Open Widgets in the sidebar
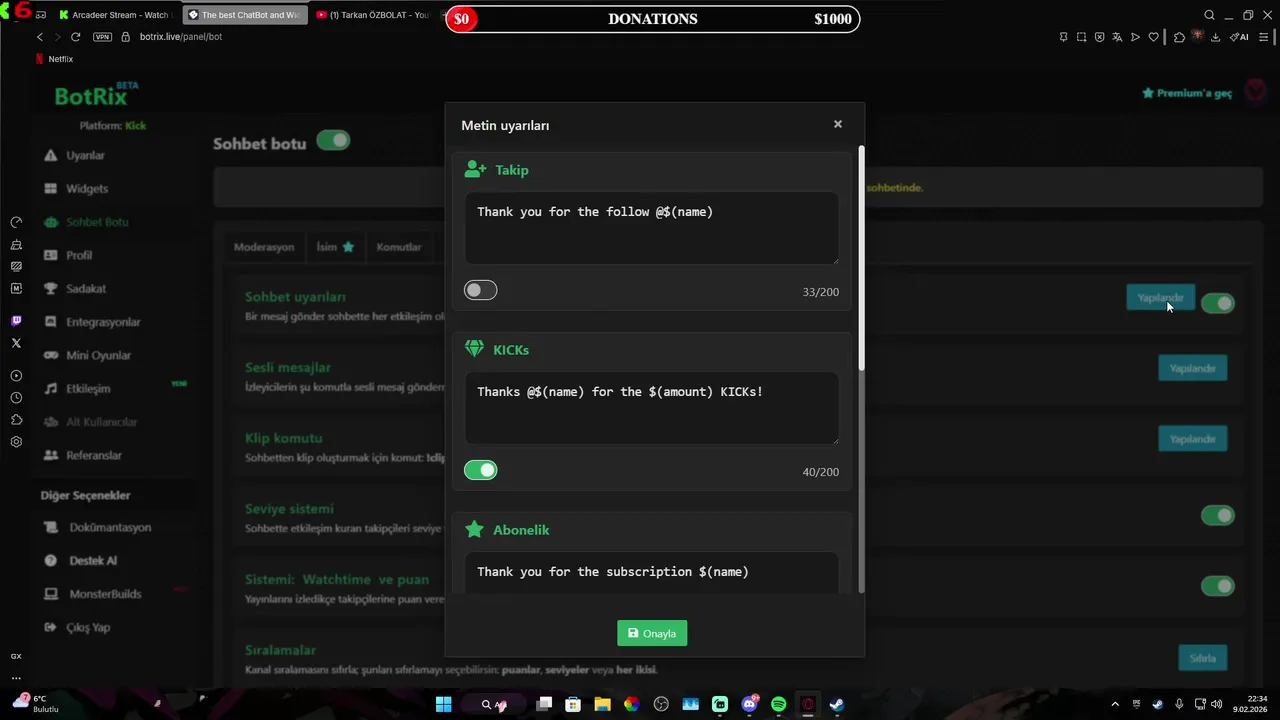 pos(76,188)
